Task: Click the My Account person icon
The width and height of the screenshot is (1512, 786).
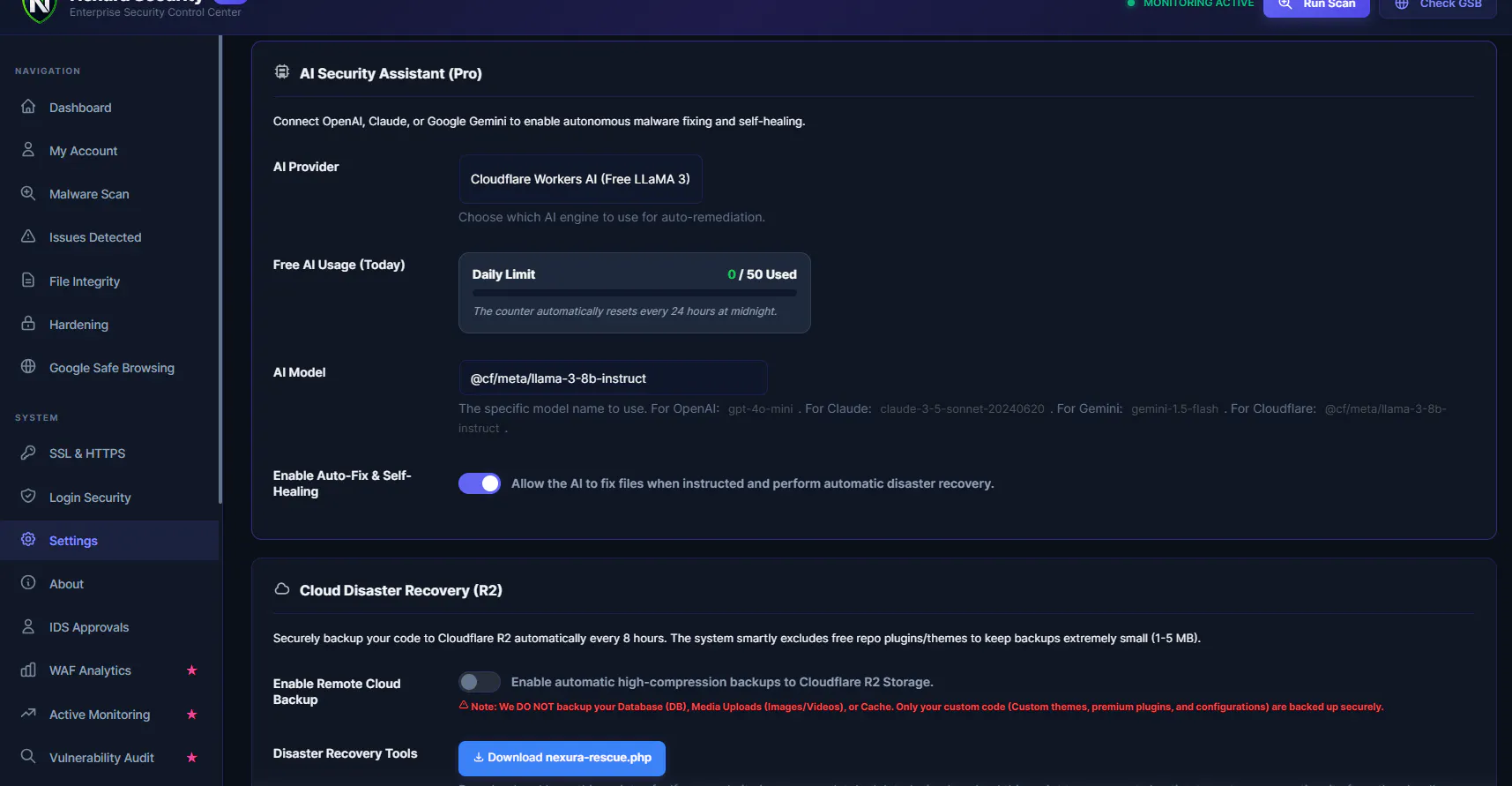Action: click(x=28, y=150)
